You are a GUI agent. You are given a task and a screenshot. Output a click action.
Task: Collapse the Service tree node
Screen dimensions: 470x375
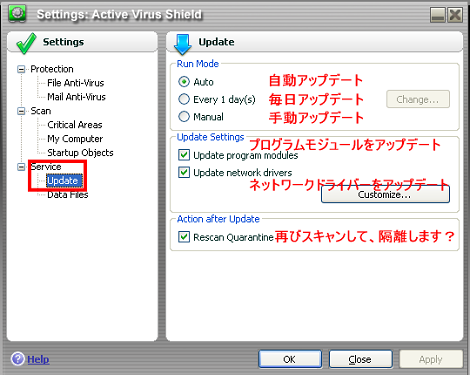(21, 167)
